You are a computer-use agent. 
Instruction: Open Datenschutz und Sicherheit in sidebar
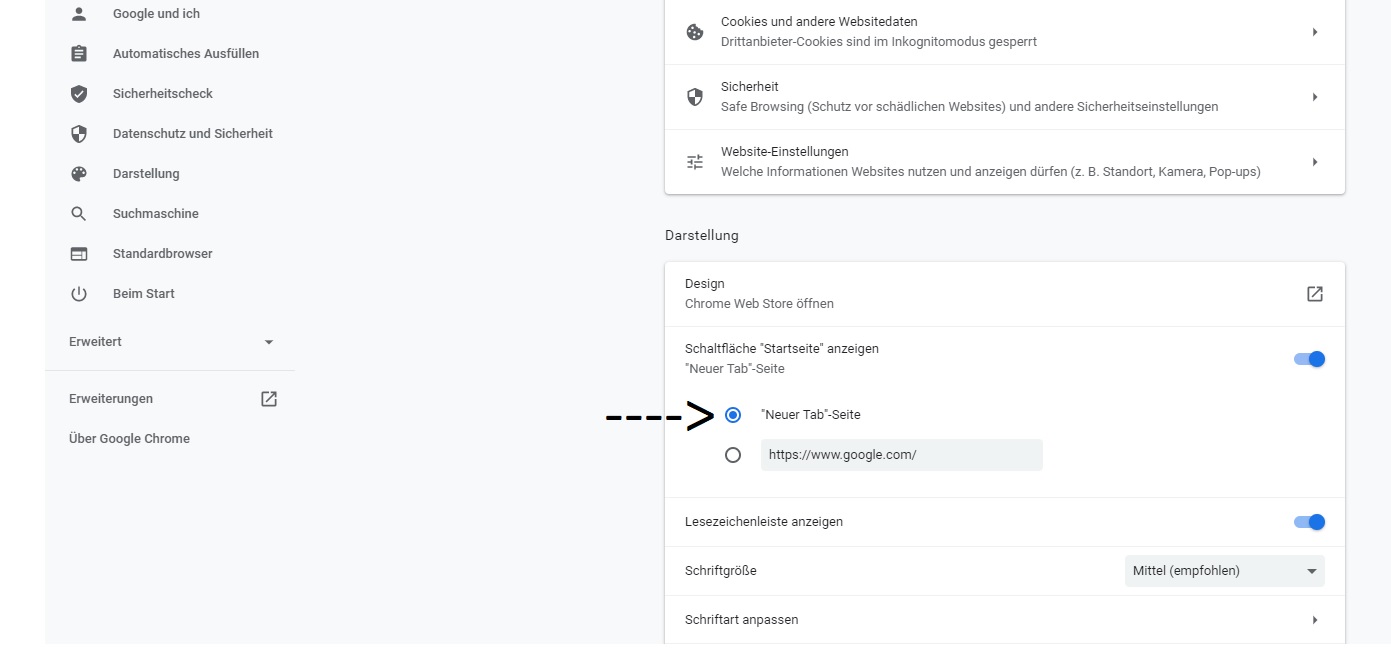pyautogui.click(x=192, y=134)
